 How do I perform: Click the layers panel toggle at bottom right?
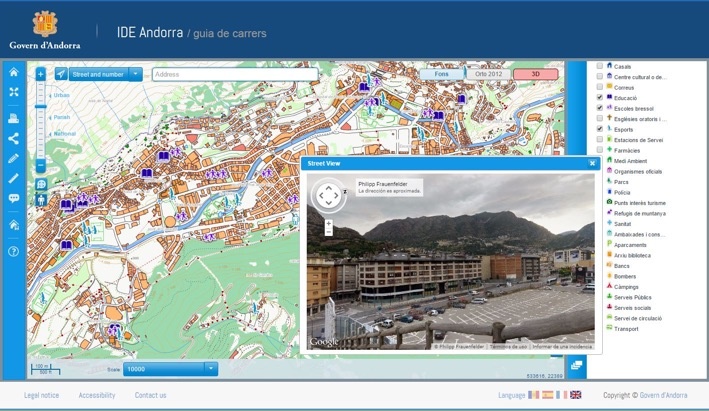pyautogui.click(x=577, y=366)
